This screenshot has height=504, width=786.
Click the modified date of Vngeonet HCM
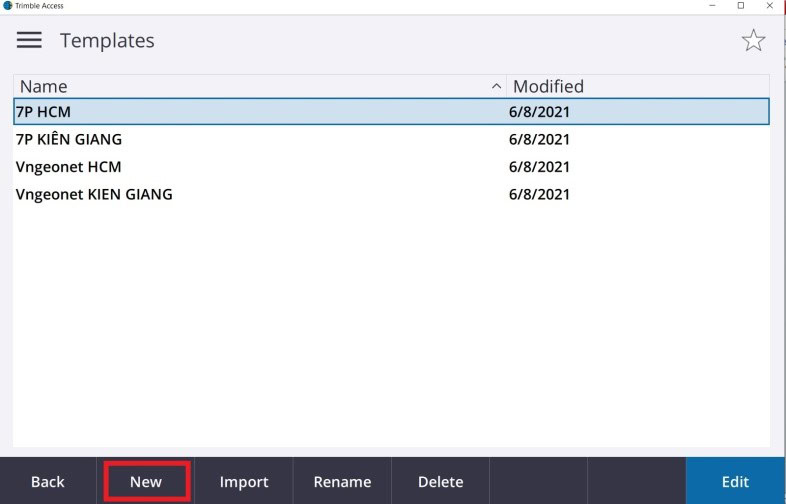(x=539, y=167)
